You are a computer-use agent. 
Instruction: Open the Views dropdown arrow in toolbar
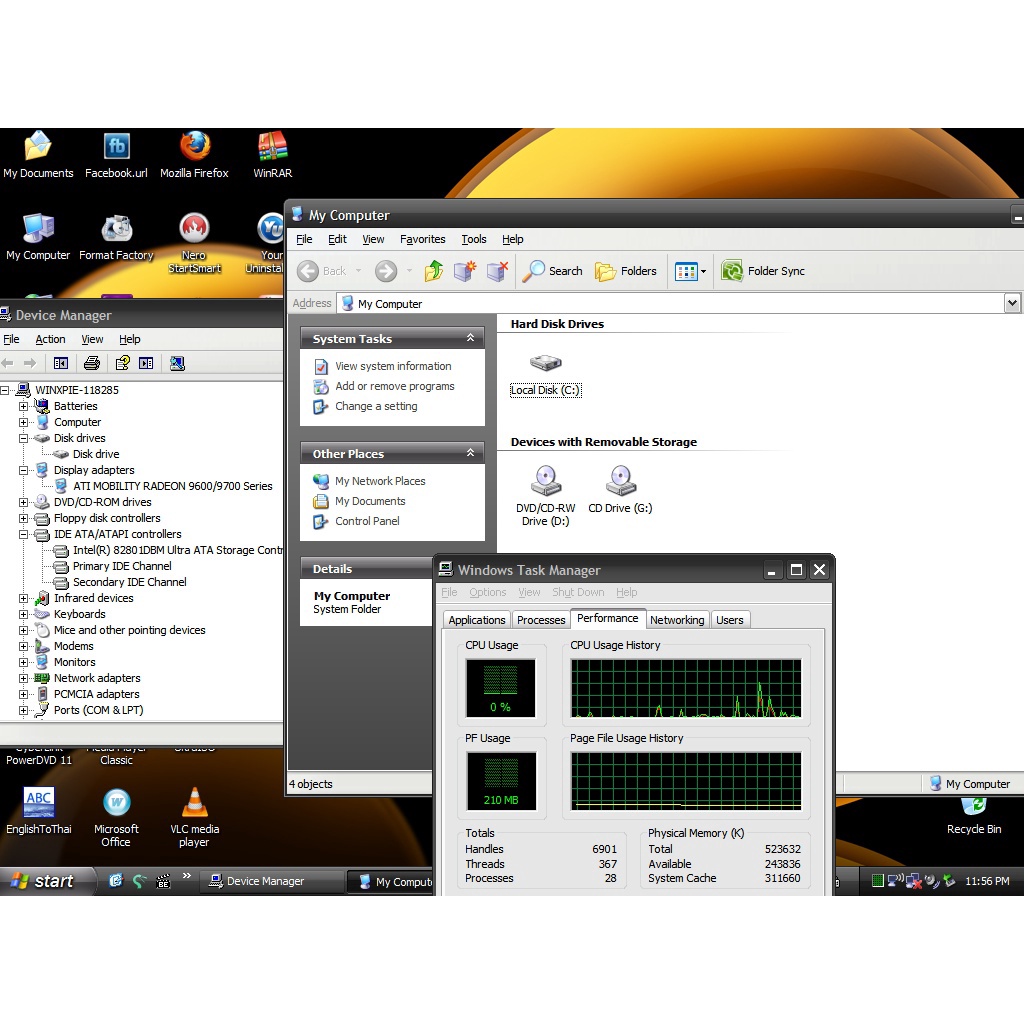tap(703, 271)
